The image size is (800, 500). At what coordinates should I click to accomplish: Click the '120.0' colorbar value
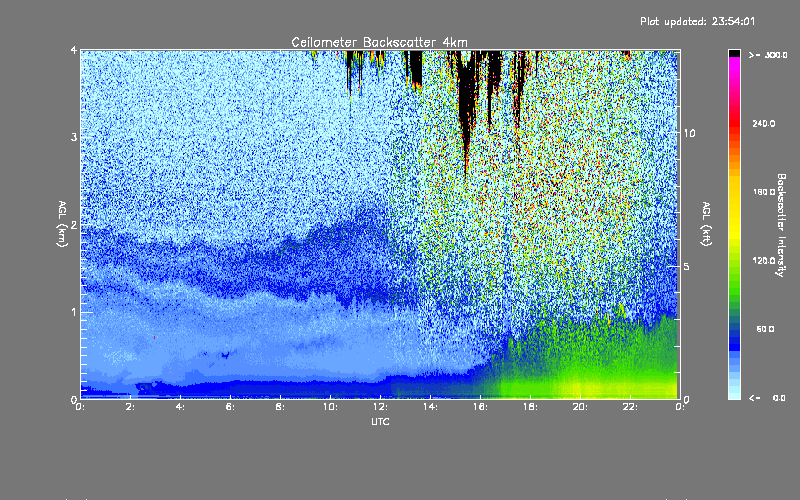(764, 260)
